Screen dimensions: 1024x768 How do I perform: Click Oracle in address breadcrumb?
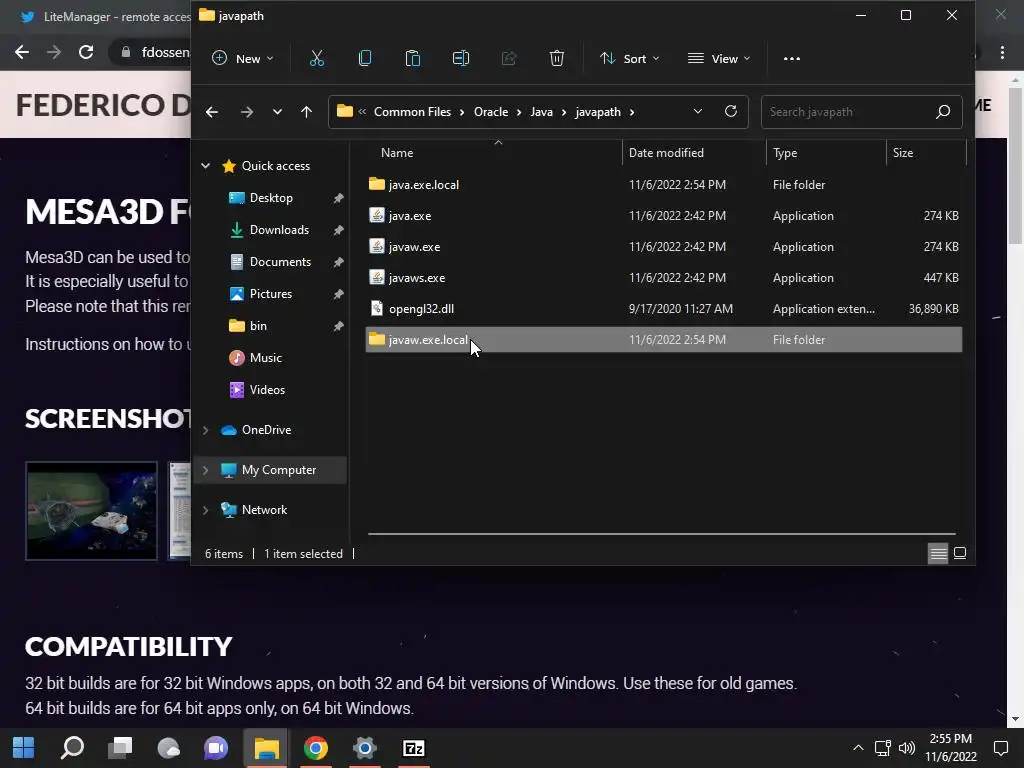coord(491,112)
